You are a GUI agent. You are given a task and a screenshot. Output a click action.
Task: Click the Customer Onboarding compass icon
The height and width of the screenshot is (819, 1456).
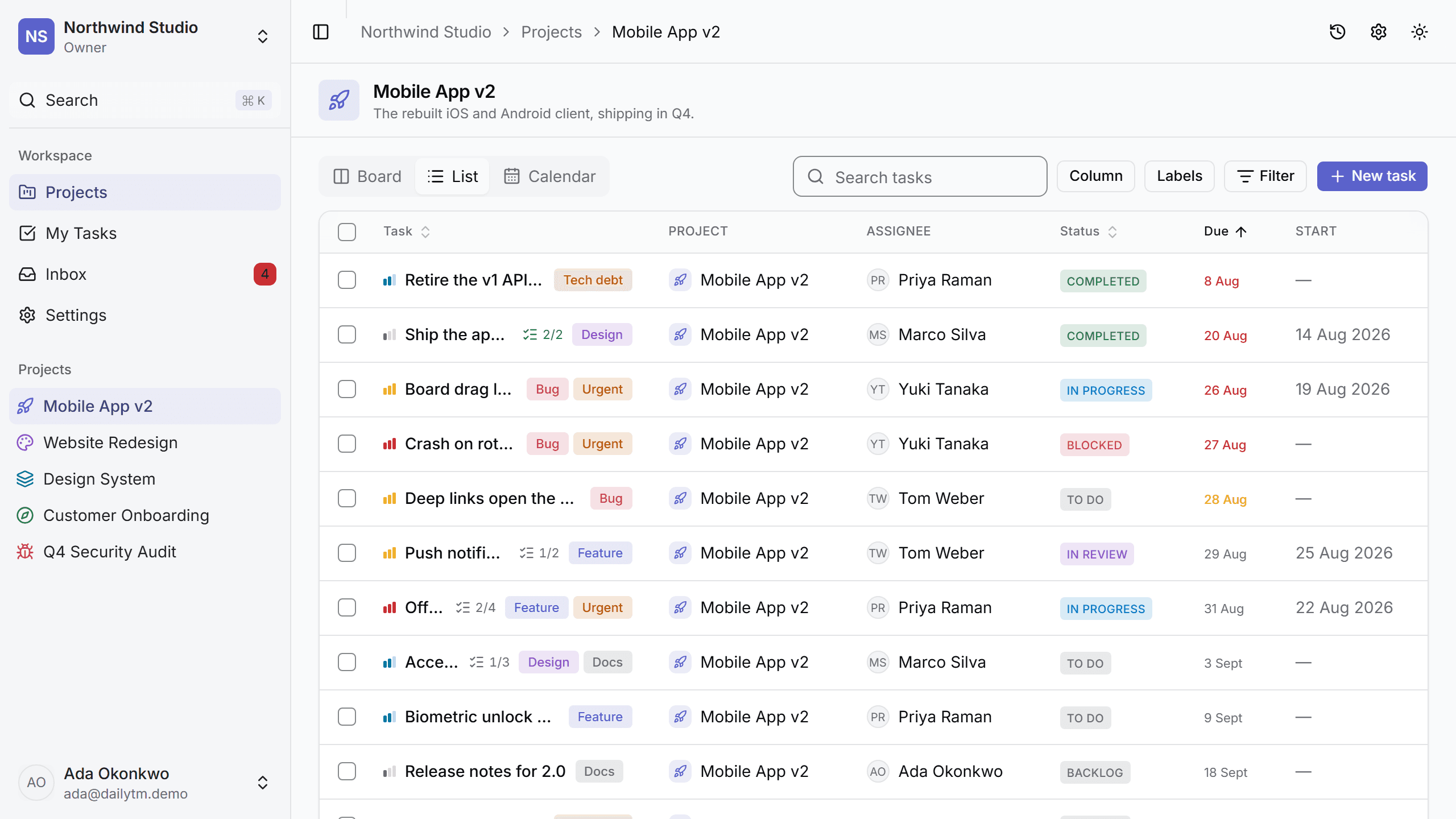(25, 515)
